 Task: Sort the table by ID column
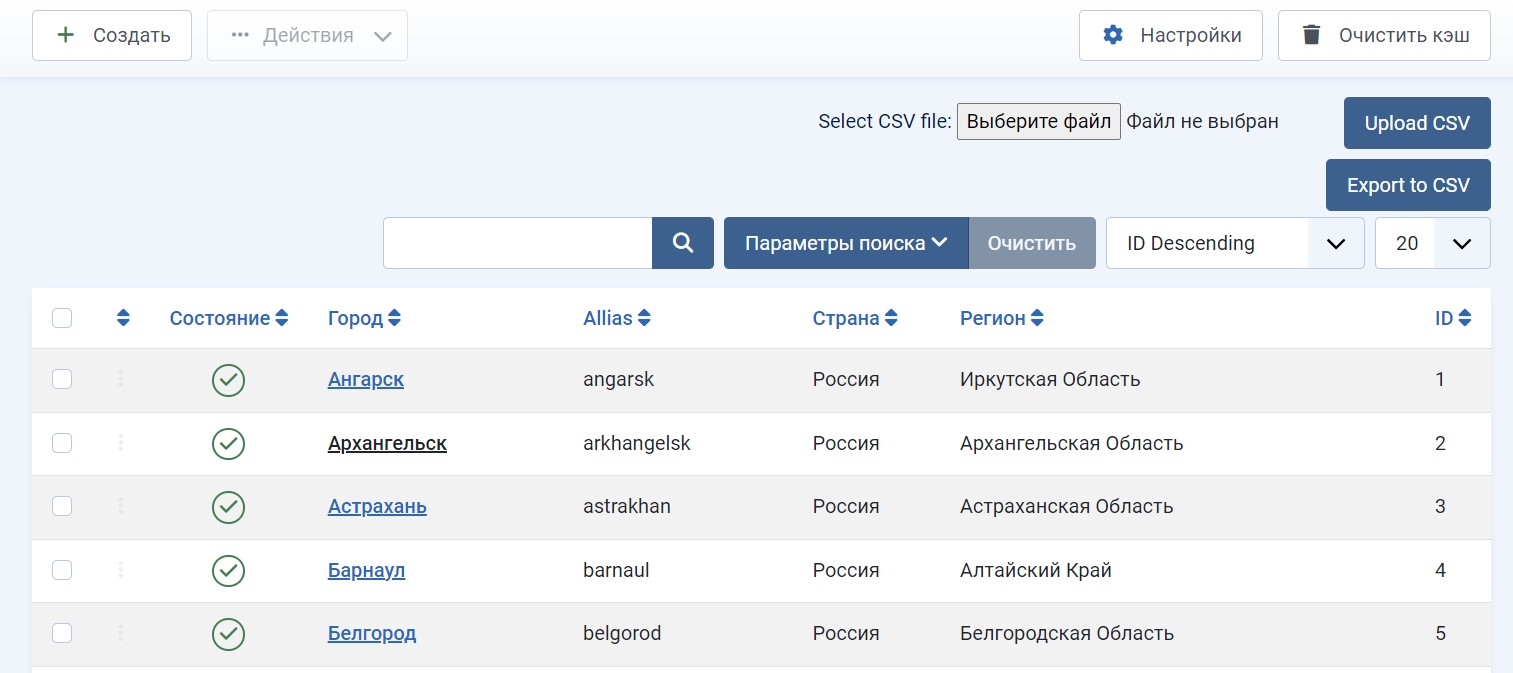1452,318
